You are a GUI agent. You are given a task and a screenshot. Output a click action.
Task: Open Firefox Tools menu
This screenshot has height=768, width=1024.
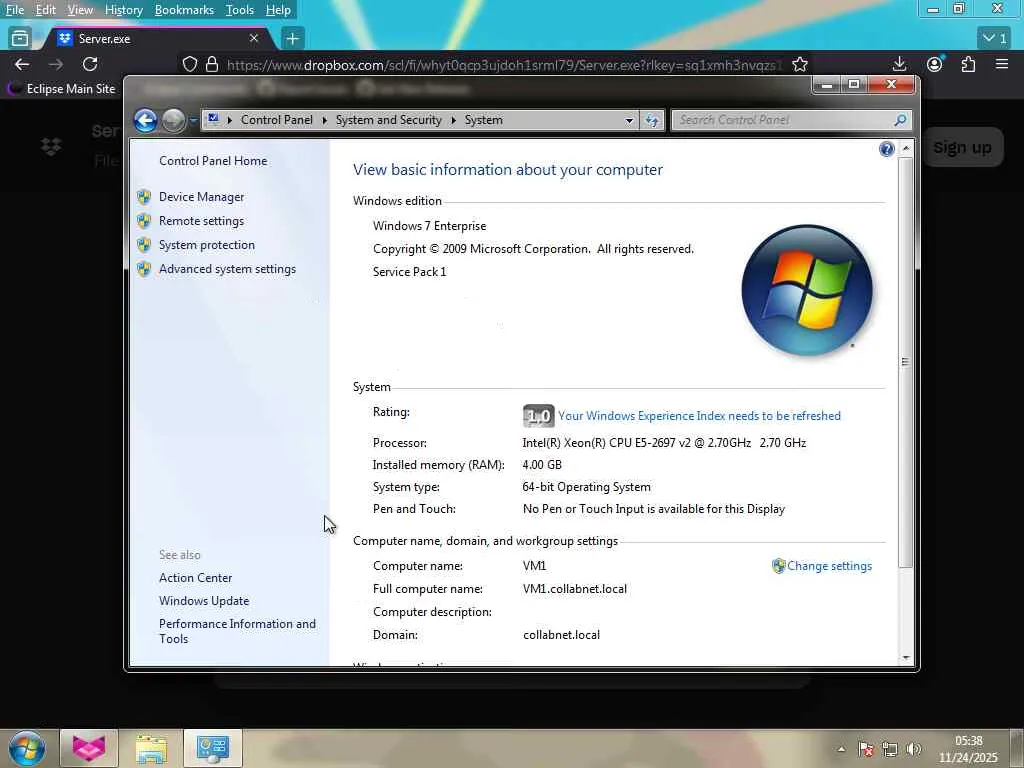pos(240,10)
